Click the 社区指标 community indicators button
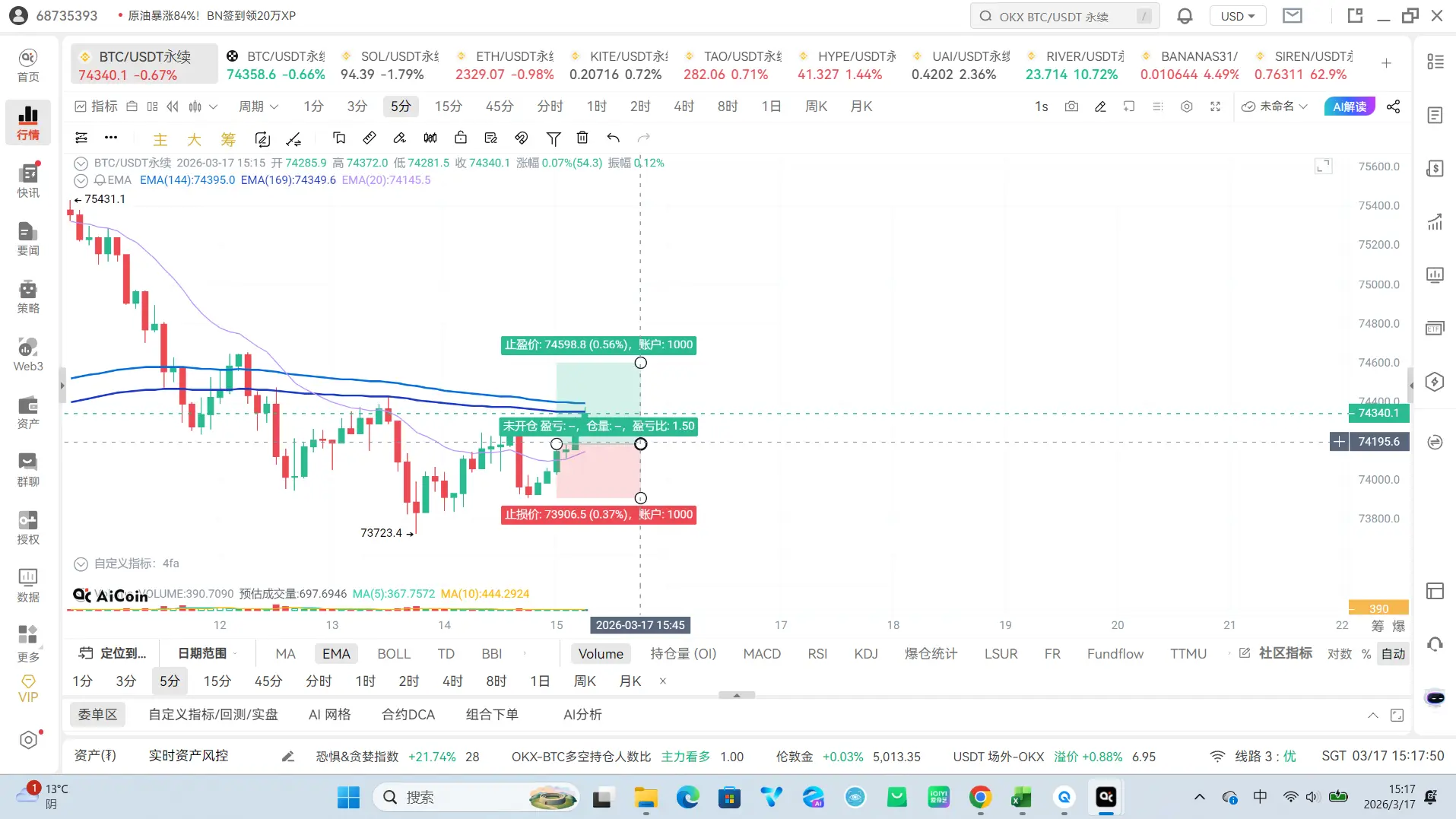Viewport: 1456px width, 819px height. tap(1276, 653)
